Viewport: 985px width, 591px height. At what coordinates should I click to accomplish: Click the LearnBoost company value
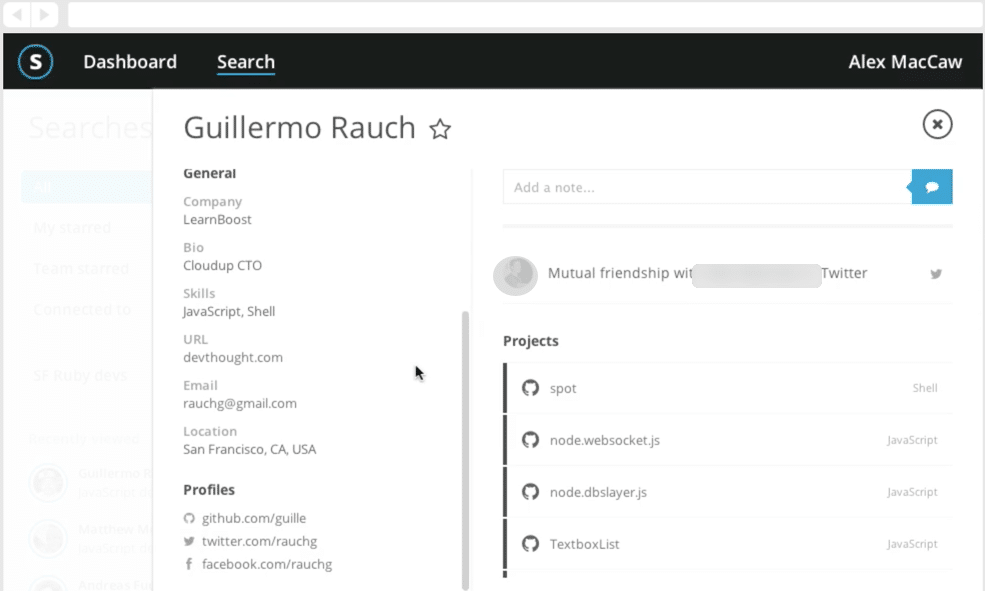click(217, 220)
